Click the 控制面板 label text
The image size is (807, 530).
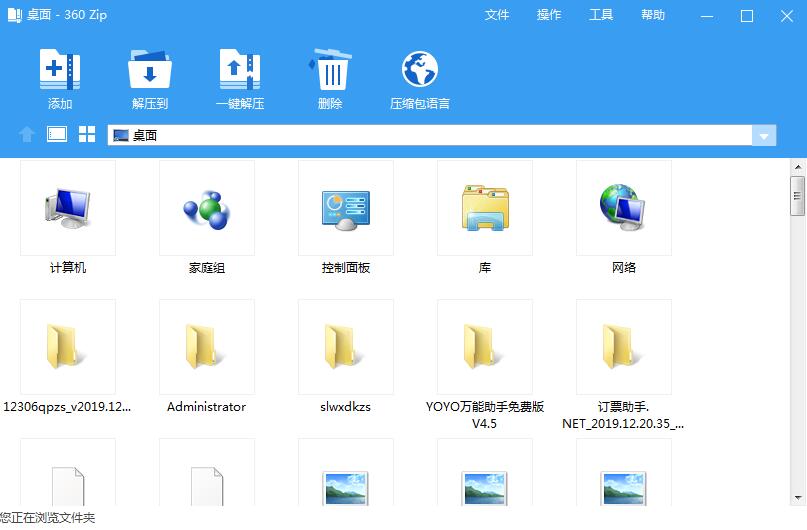tap(346, 268)
